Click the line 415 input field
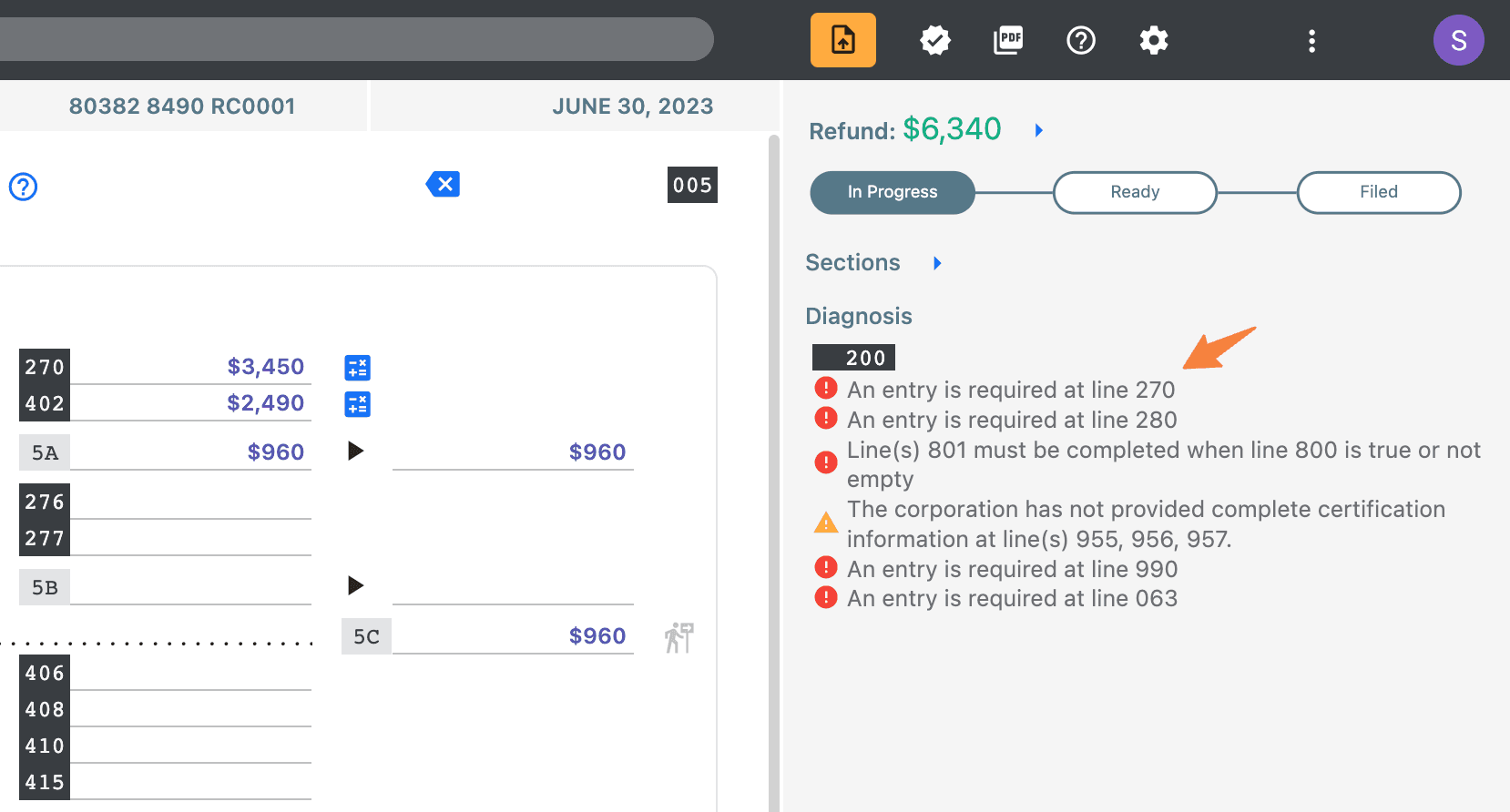This screenshot has width=1510, height=812. coord(190,782)
